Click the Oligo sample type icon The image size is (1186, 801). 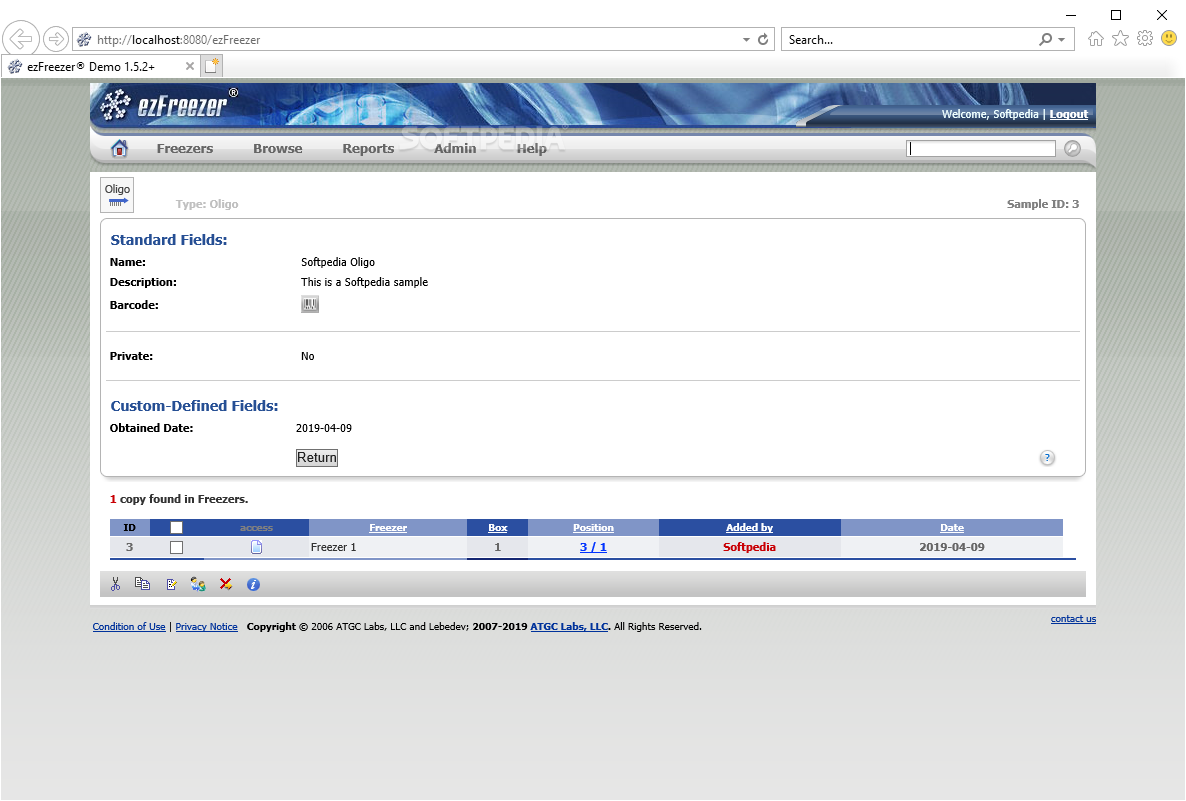coord(117,194)
